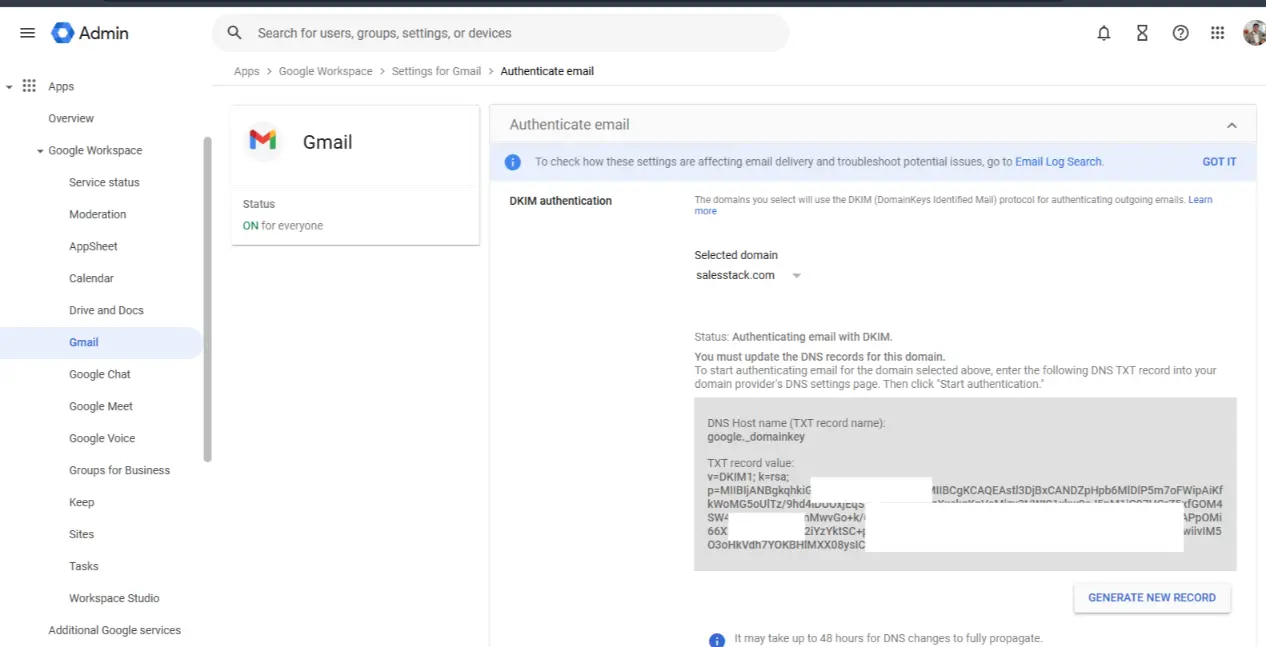Open Google Chat settings
1266x647 pixels.
[100, 374]
